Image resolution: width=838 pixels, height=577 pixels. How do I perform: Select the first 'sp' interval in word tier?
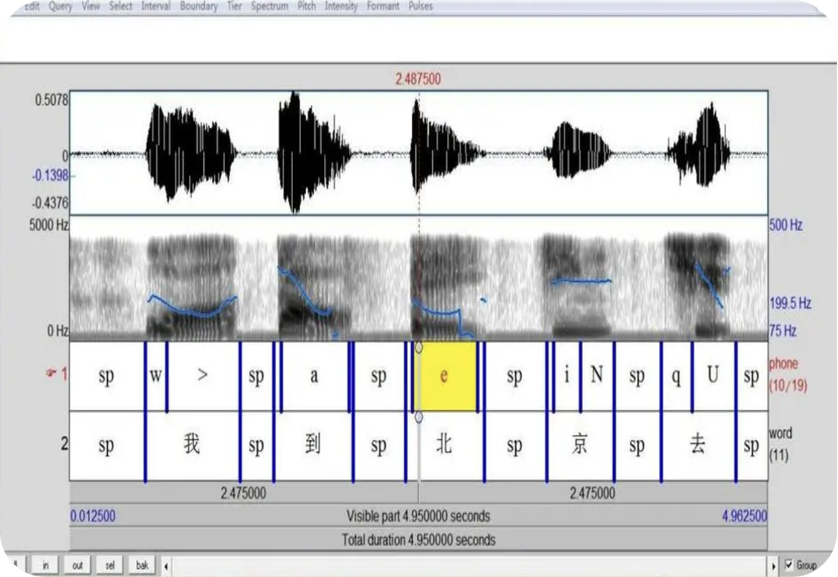106,445
